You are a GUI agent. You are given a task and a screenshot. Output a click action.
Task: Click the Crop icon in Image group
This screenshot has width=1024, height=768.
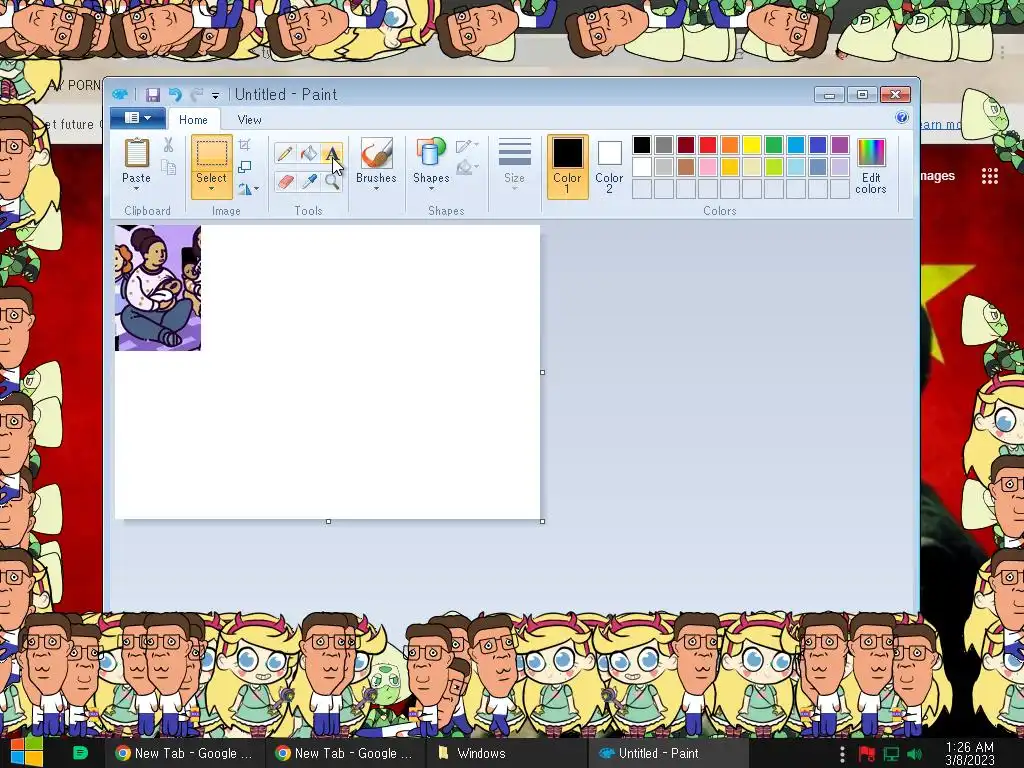coord(244,144)
